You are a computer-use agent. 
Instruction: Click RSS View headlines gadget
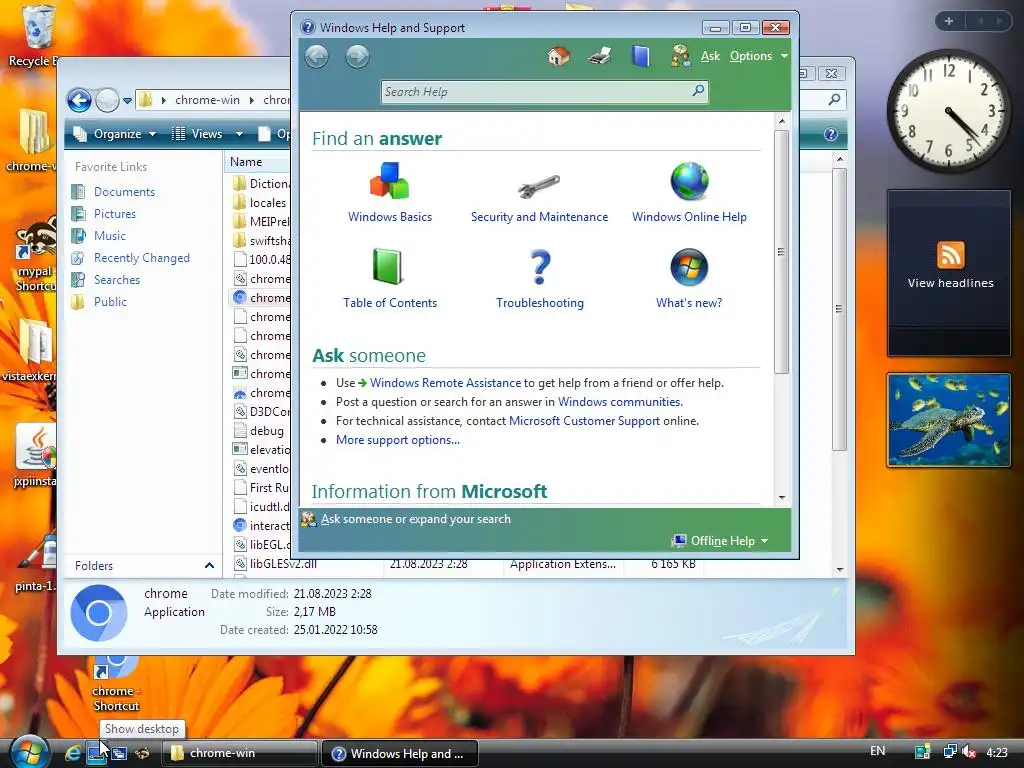coord(949,272)
